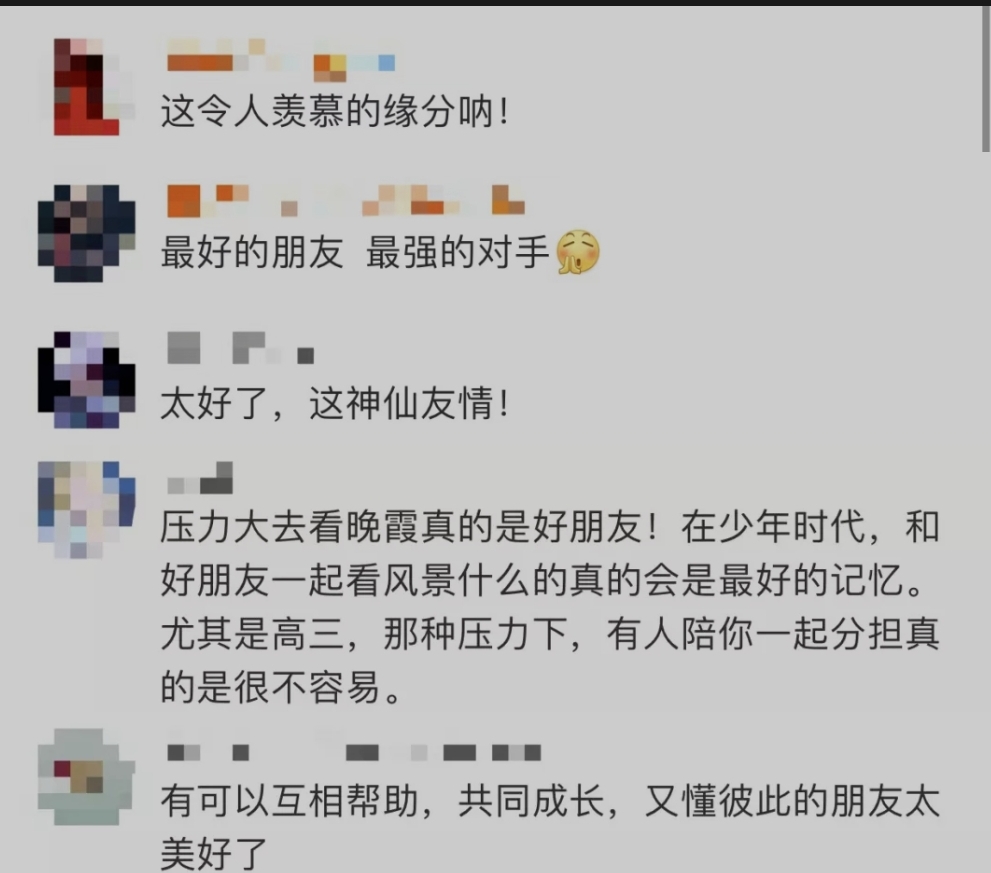Select the comment ending with 太美好了
Image resolution: width=991 pixels, height=873 pixels.
550,827
